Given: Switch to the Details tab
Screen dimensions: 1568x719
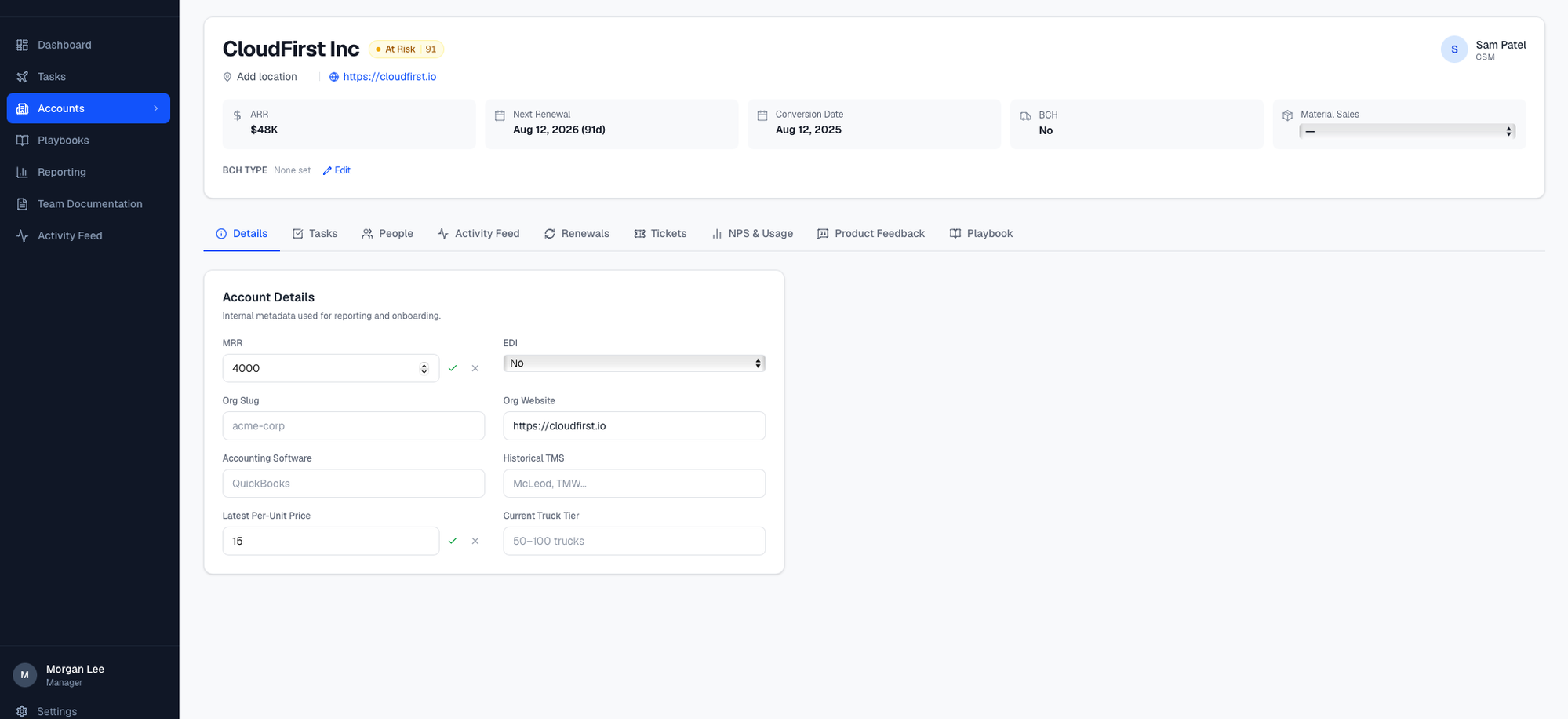Looking at the screenshot, I should pyautogui.click(x=242, y=234).
